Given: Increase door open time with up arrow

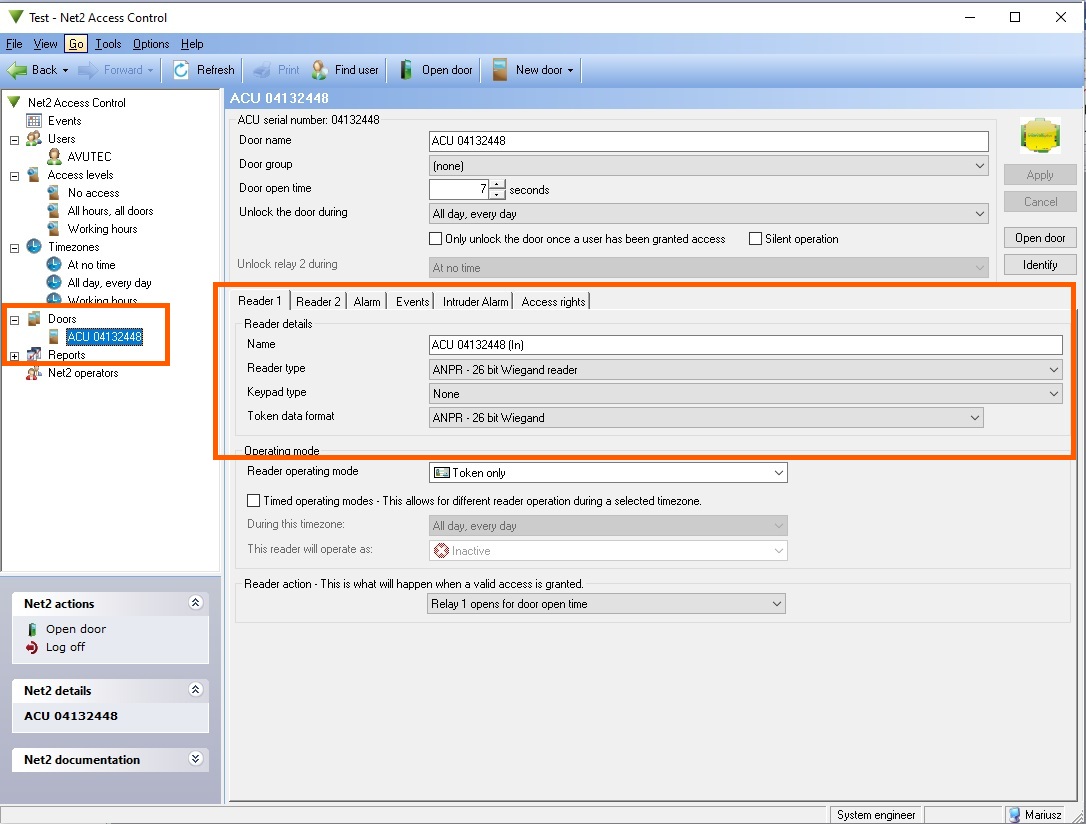Looking at the screenshot, I should coord(497,184).
